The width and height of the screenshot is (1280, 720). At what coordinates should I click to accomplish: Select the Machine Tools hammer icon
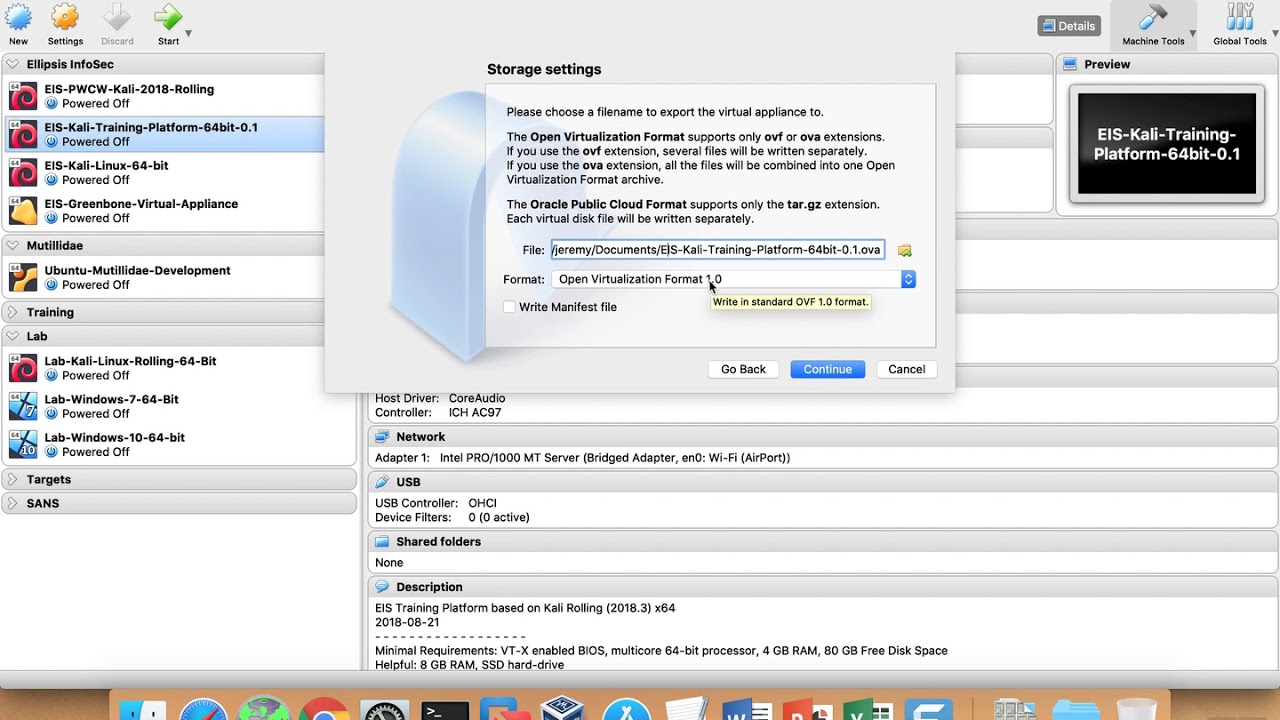(1153, 17)
